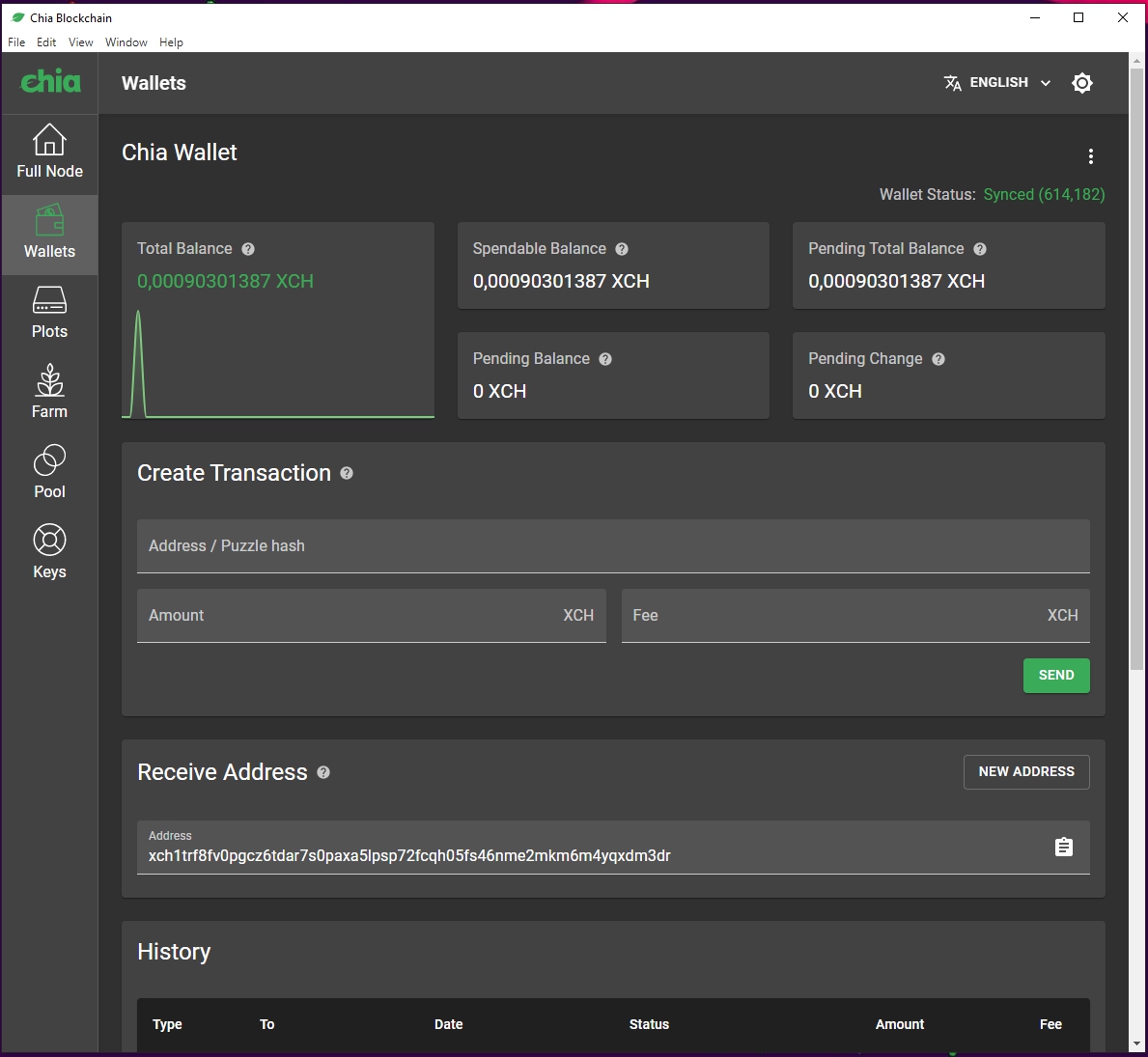Open the Full Node section

(49, 151)
